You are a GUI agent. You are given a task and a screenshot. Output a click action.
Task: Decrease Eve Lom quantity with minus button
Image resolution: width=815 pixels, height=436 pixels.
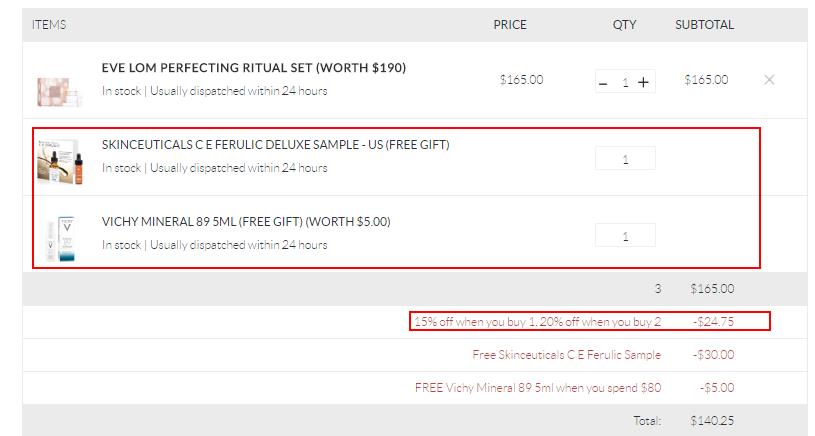603,82
